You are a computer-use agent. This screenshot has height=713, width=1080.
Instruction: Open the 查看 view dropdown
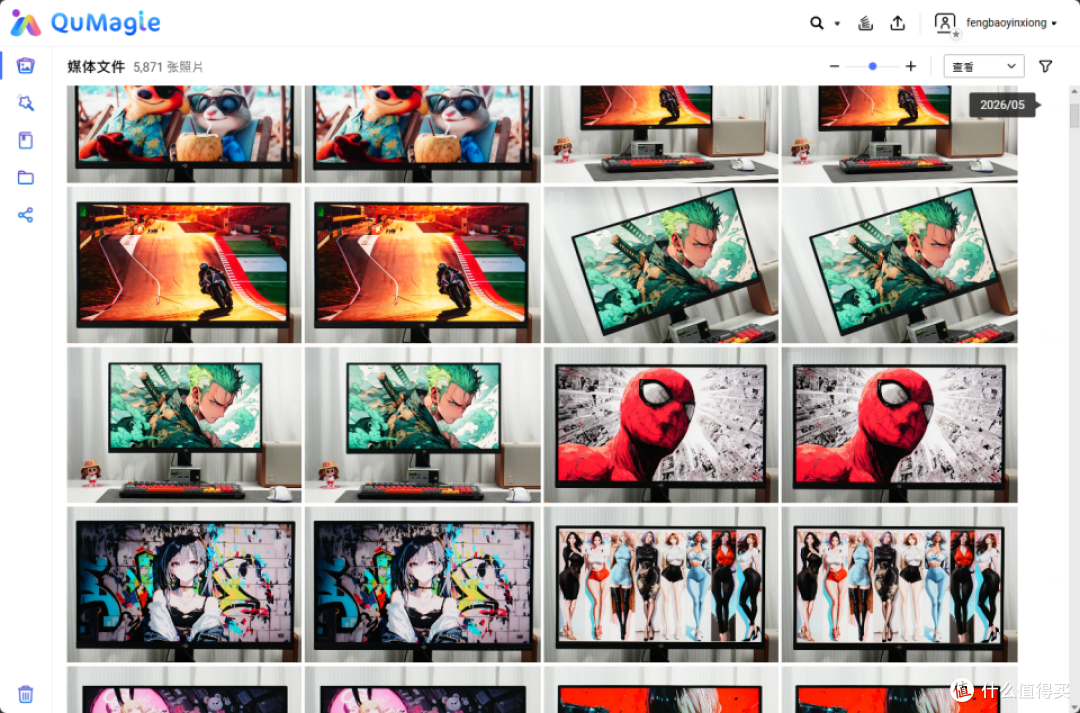984,66
